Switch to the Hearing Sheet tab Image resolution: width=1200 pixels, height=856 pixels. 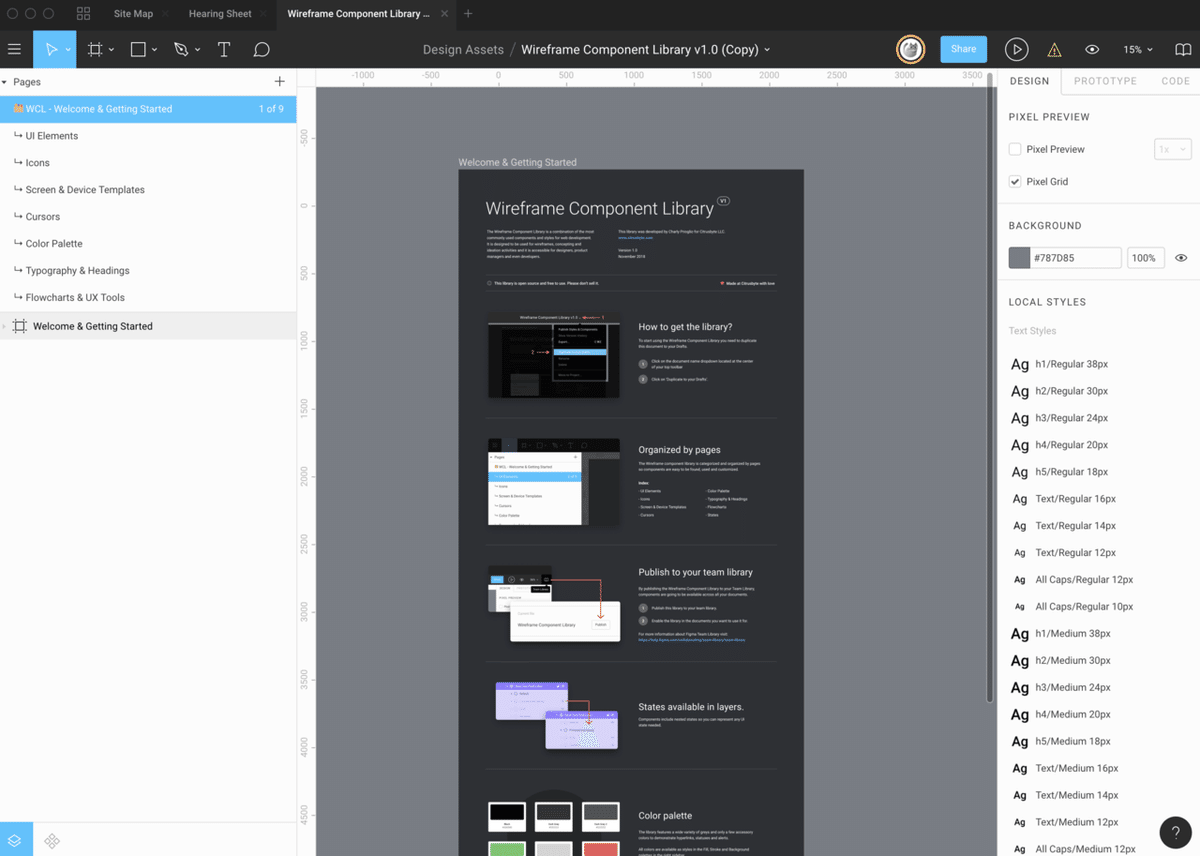(220, 14)
